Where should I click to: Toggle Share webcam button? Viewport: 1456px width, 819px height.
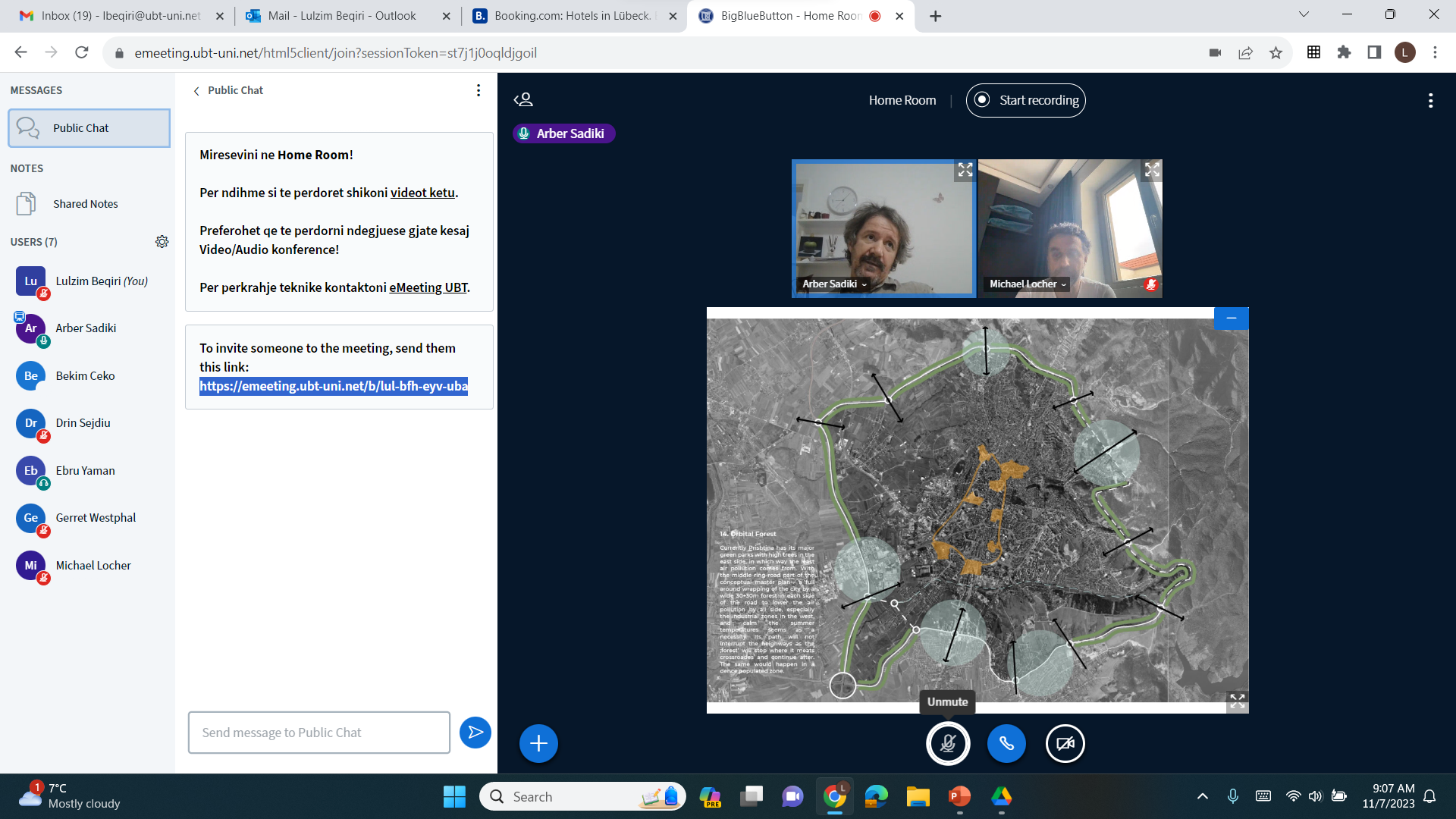pyautogui.click(x=1065, y=743)
